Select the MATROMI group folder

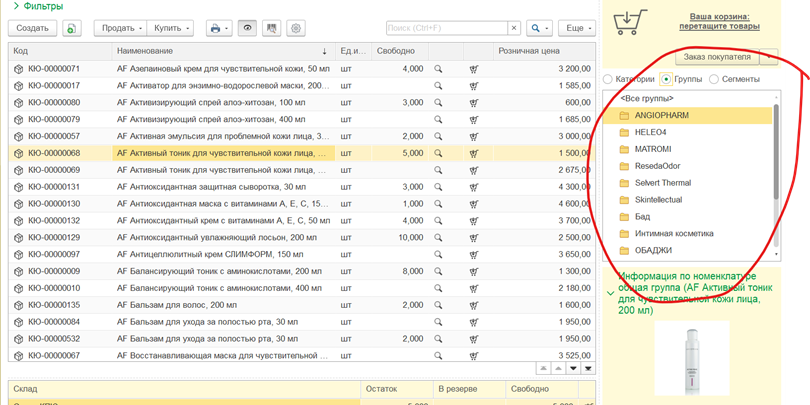[x=688, y=149]
